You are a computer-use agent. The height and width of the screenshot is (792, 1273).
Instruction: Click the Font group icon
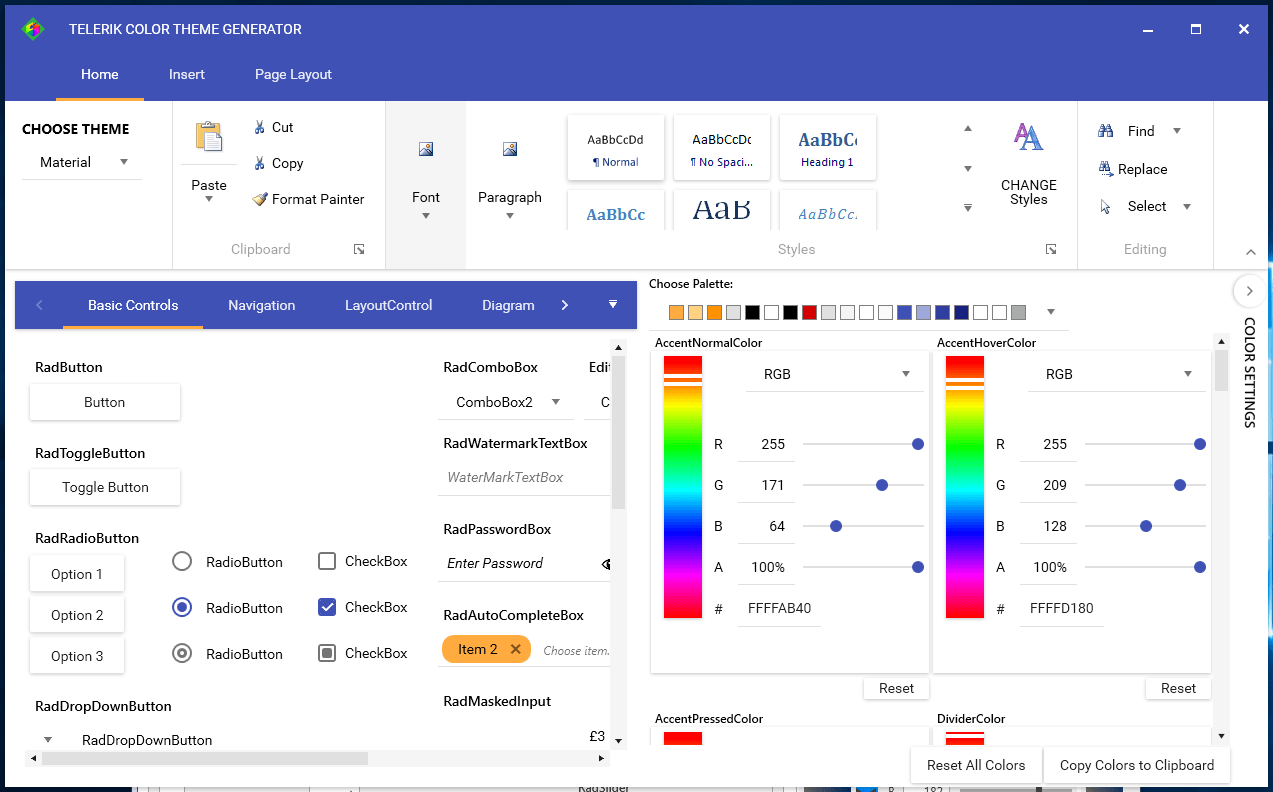(426, 149)
